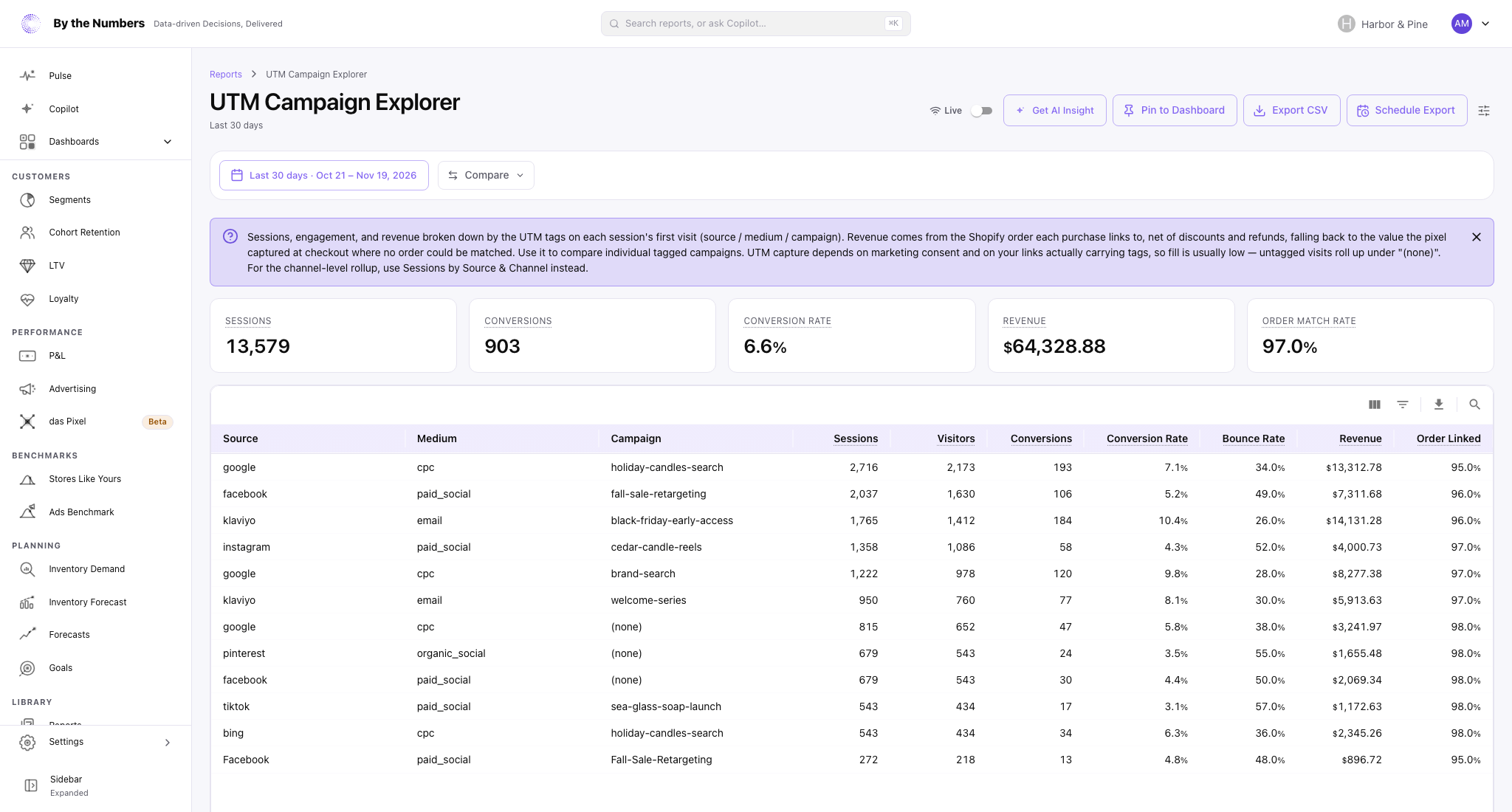Dismiss the info banner with X
Screen dimensions: 1512x812
(x=1477, y=237)
